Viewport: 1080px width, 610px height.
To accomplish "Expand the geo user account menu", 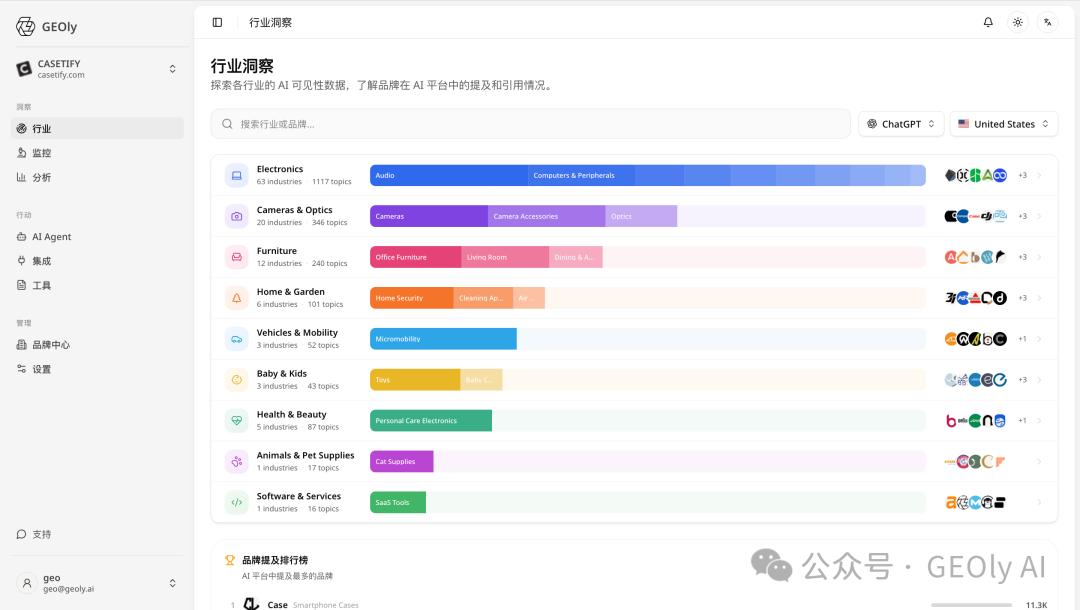I will 96,583.
